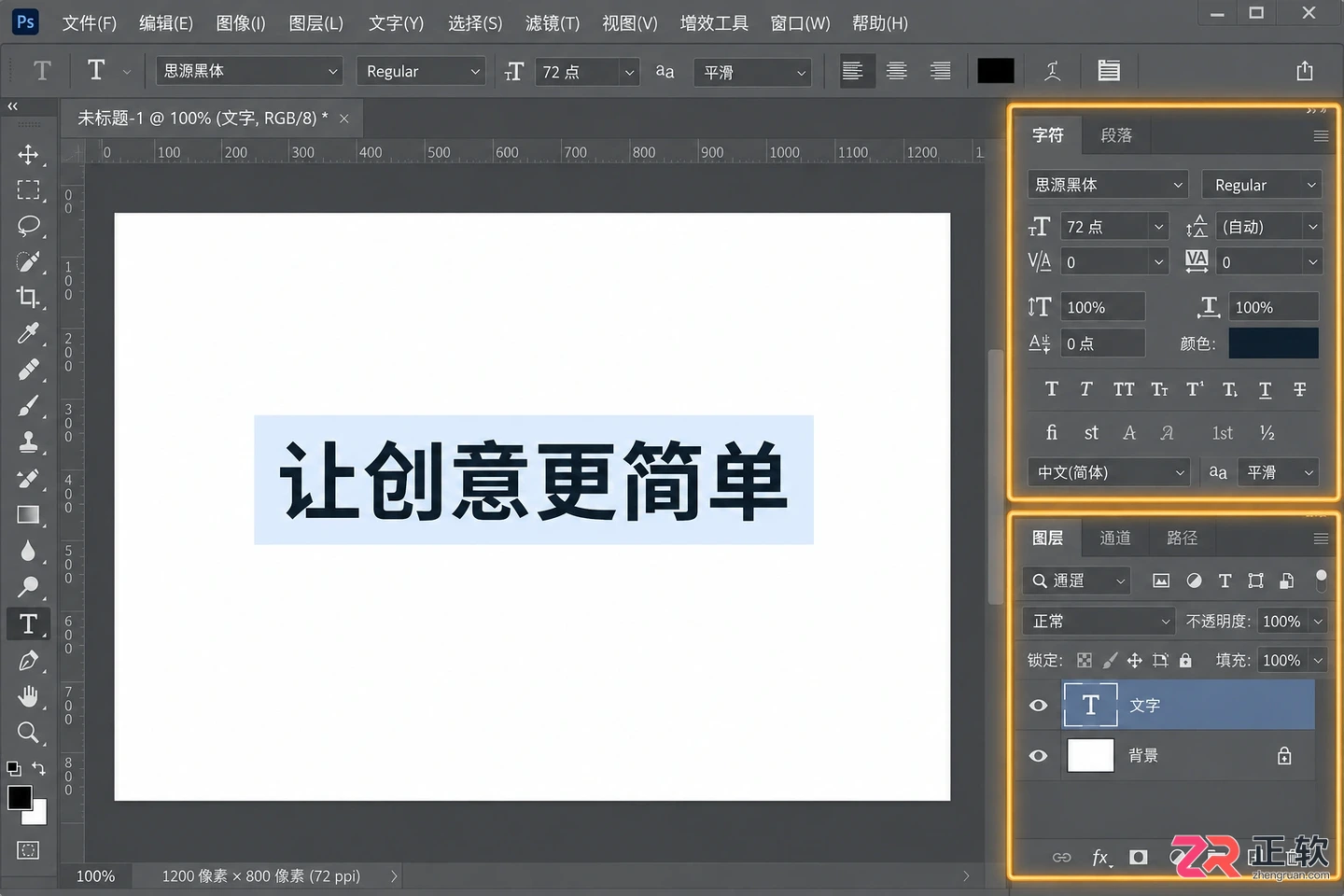Viewport: 1344px width, 896px height.
Task: Switch to the 通道 tab
Action: (1115, 539)
